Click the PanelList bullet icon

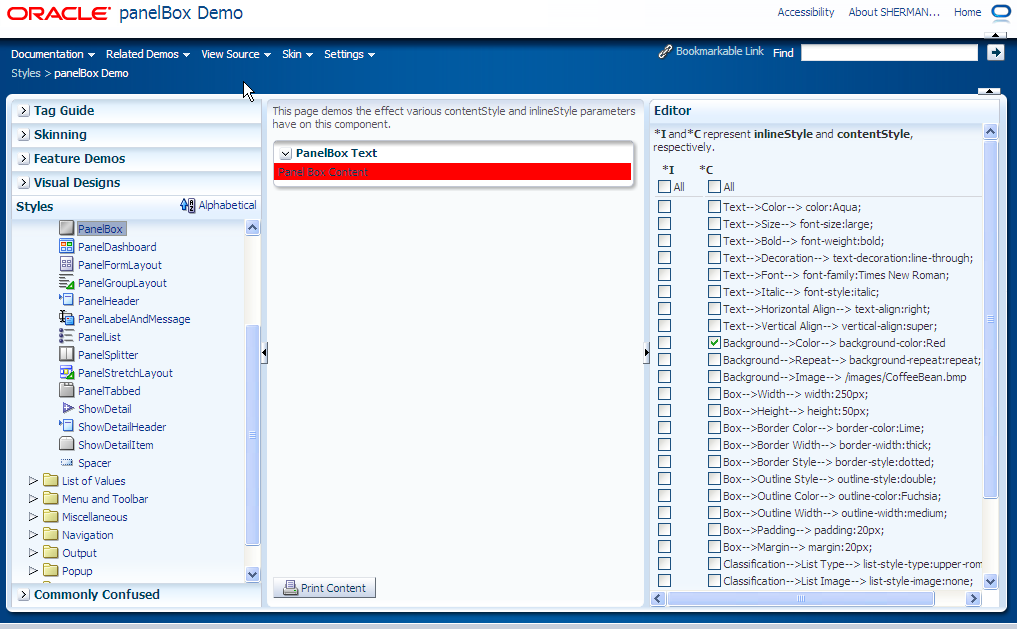[66, 336]
